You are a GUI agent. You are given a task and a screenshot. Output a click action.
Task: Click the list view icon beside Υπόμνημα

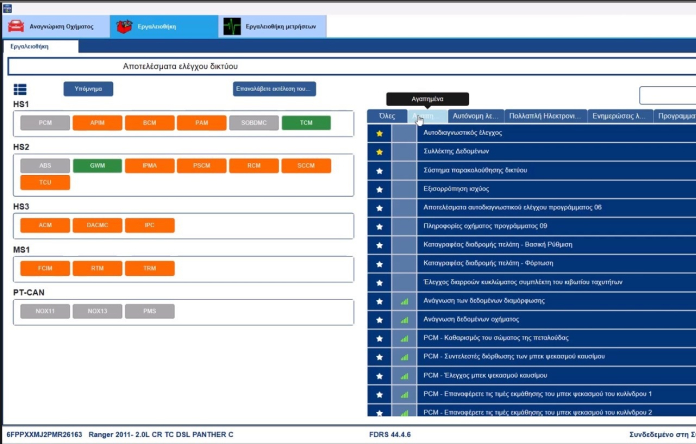(x=20, y=89)
